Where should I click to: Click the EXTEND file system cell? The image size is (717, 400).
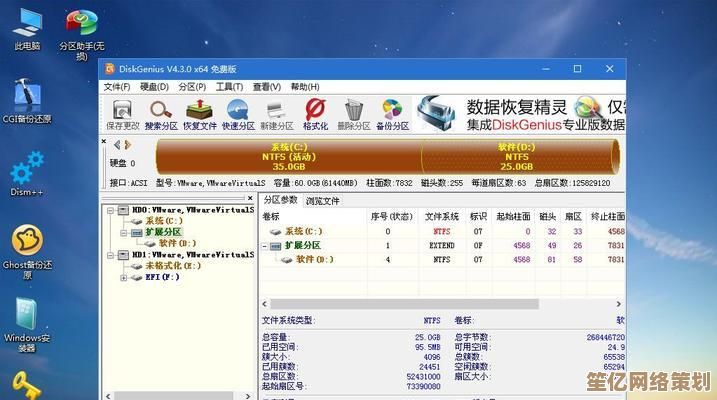(442, 246)
